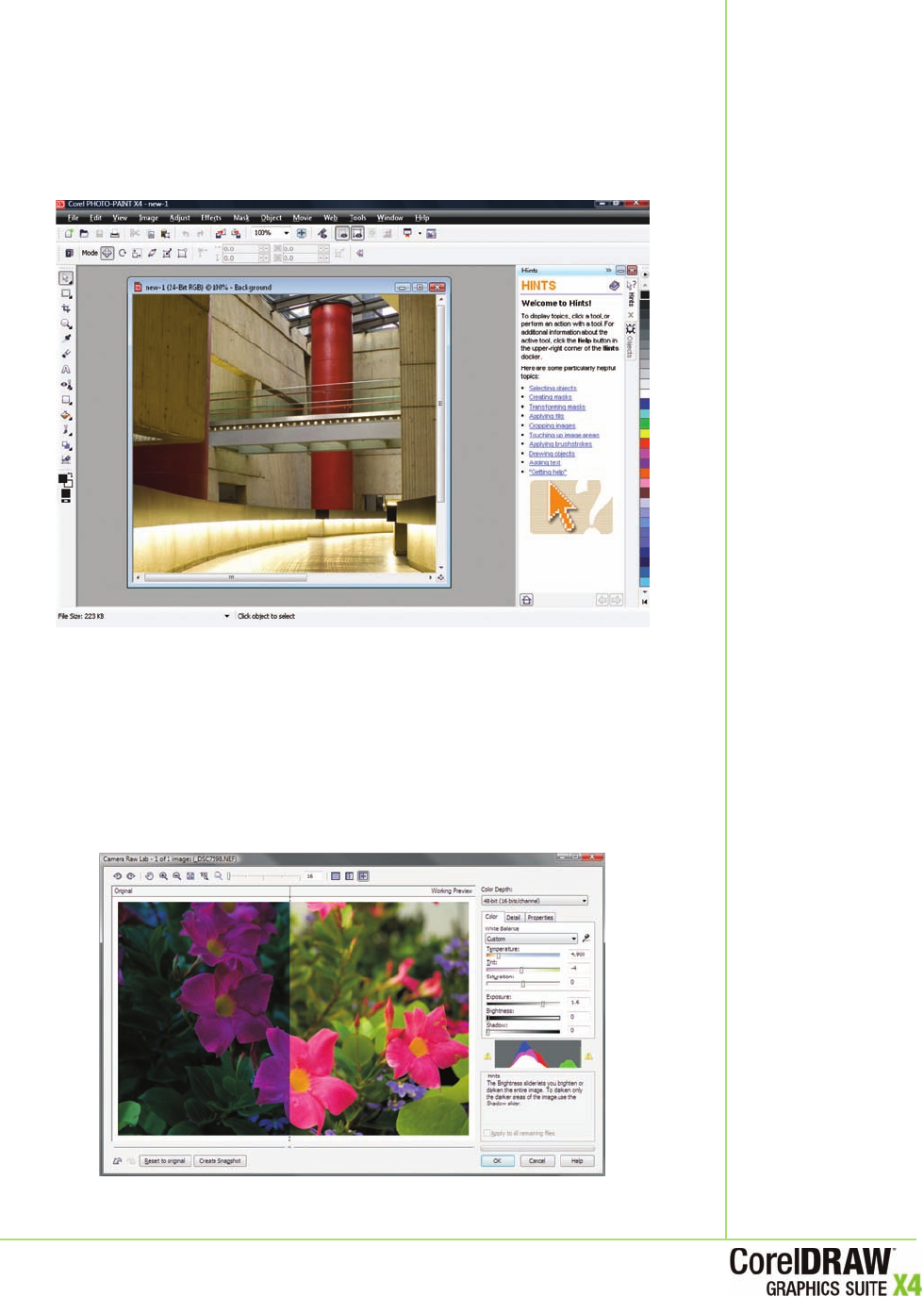This screenshot has width=924, height=1297.
Task: Click OK in Camera Raw Lab
Action: tap(498, 1161)
